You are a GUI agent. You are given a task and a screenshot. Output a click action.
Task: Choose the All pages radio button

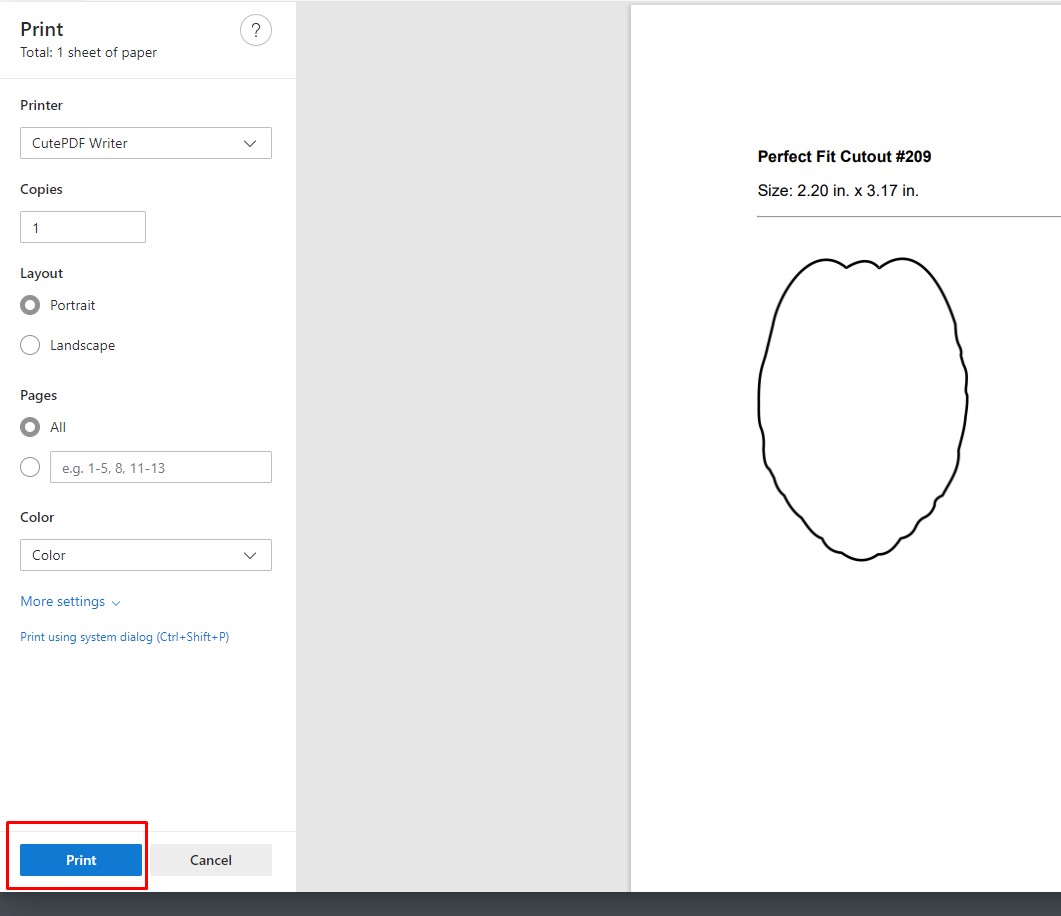(x=30, y=427)
